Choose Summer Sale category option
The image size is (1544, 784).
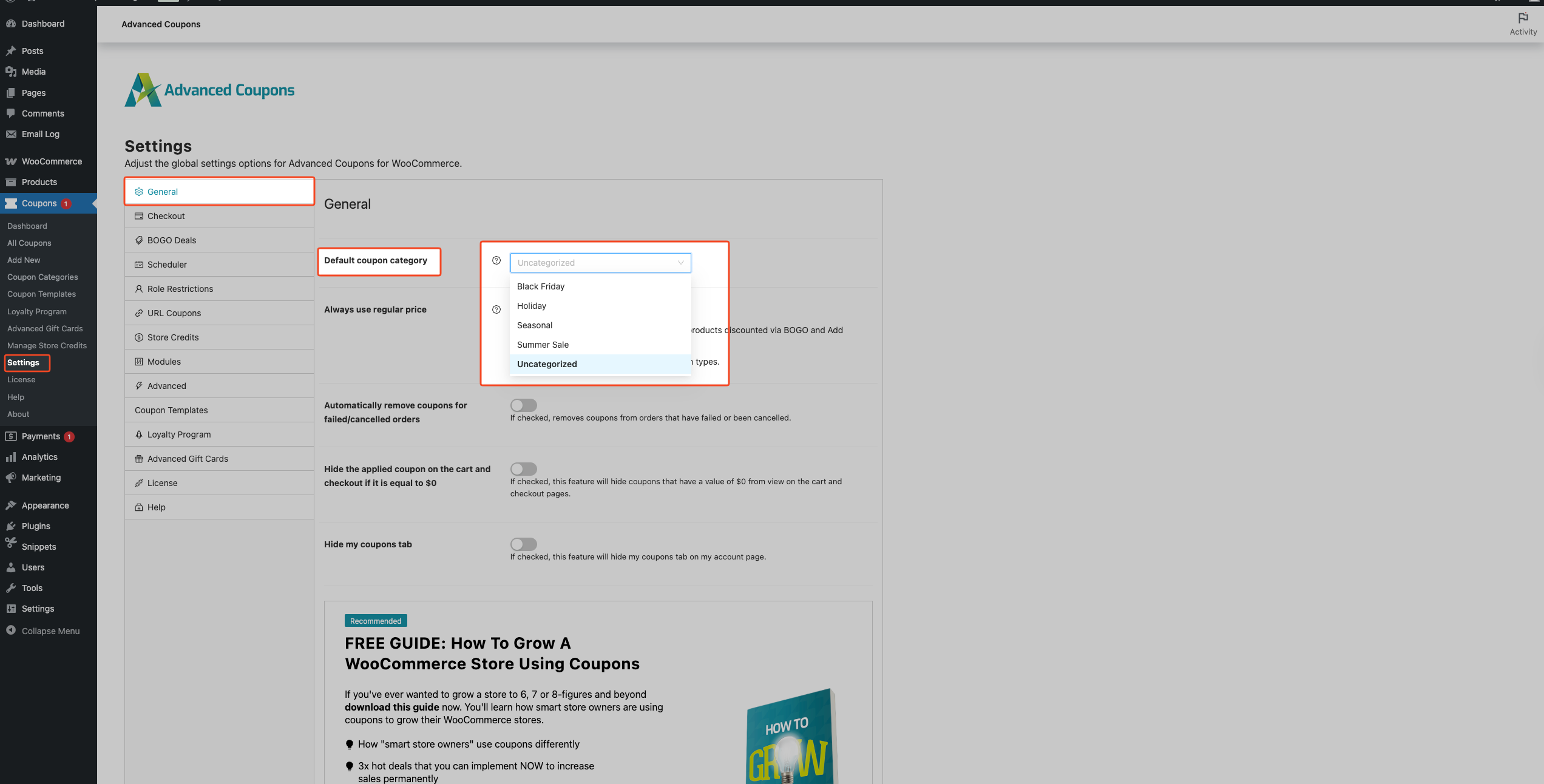pos(543,345)
